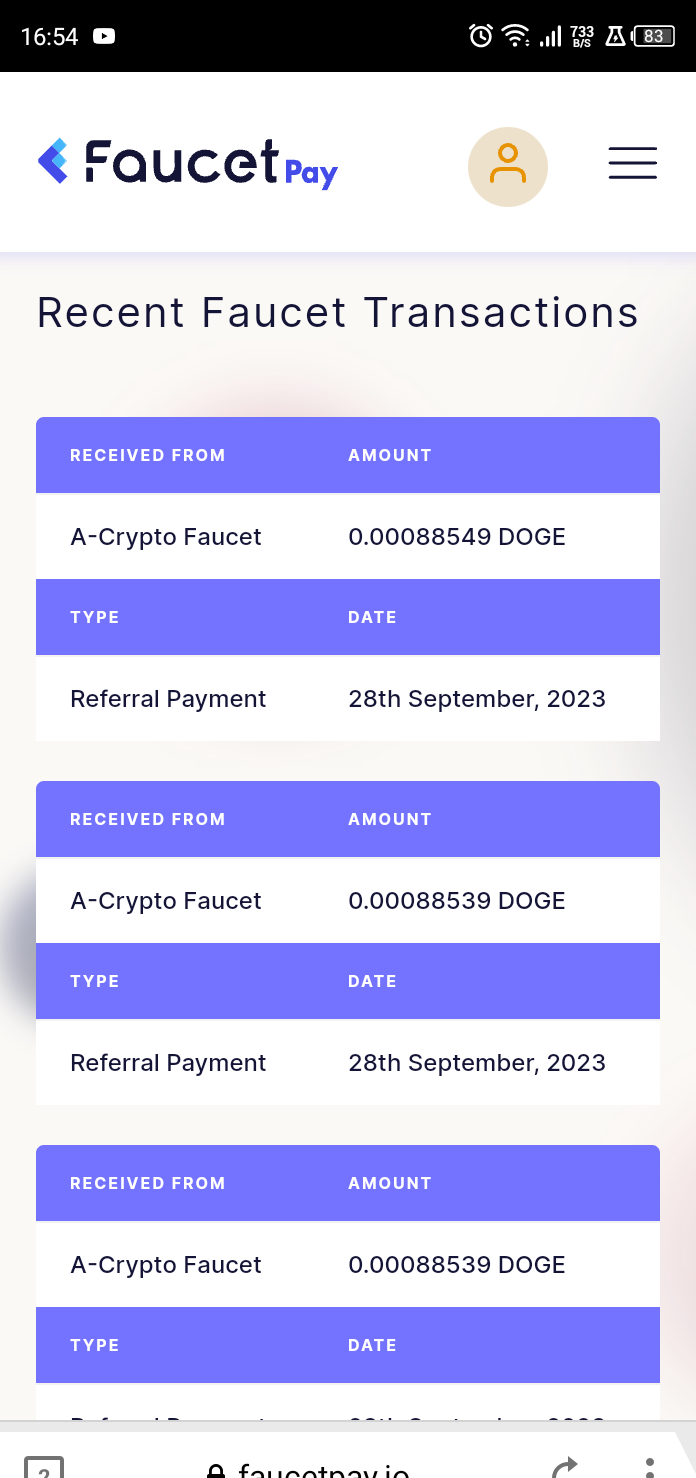Tap the Wi-Fi status icon
This screenshot has width=696, height=1478.
click(x=515, y=36)
